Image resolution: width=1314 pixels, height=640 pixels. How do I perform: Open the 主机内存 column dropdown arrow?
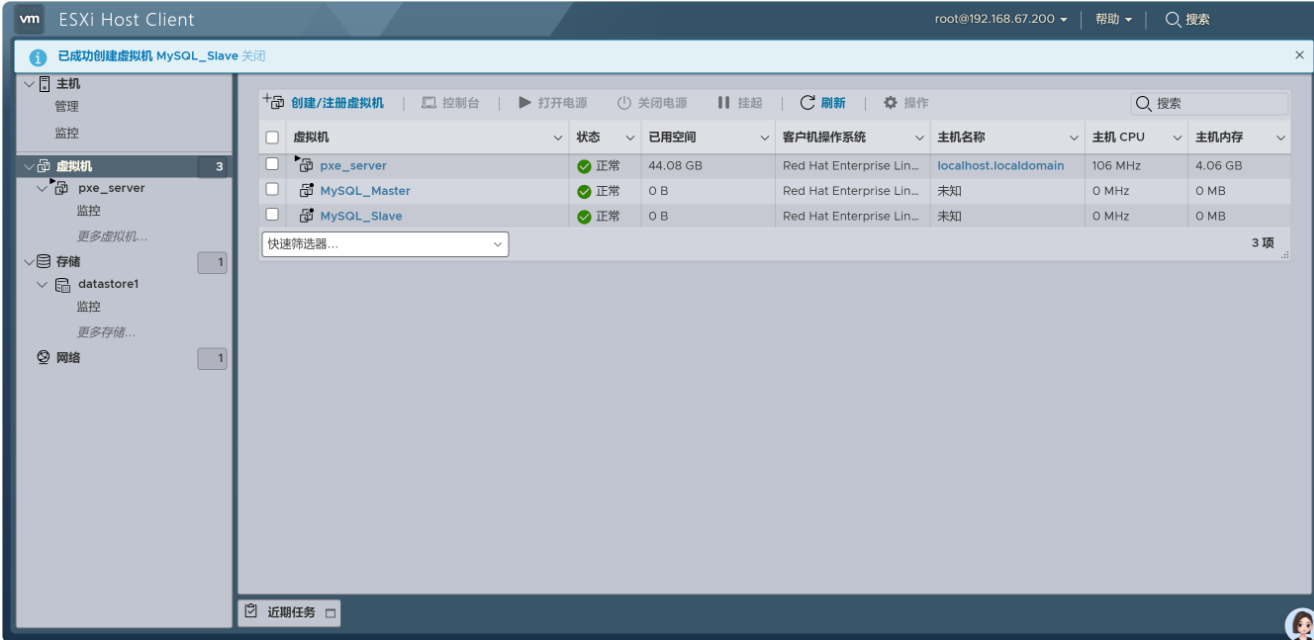tap(1281, 138)
